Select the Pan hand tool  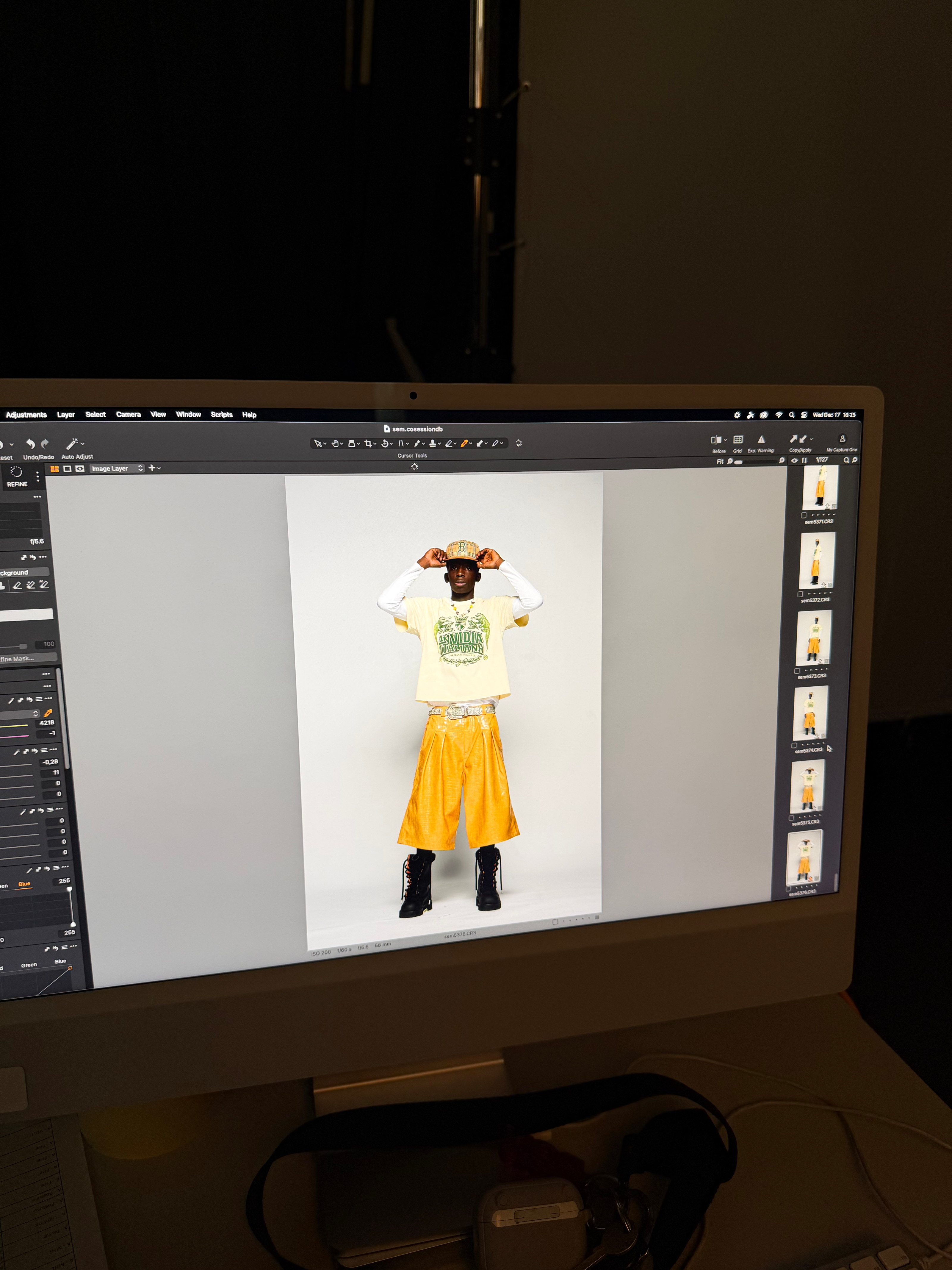coord(335,443)
